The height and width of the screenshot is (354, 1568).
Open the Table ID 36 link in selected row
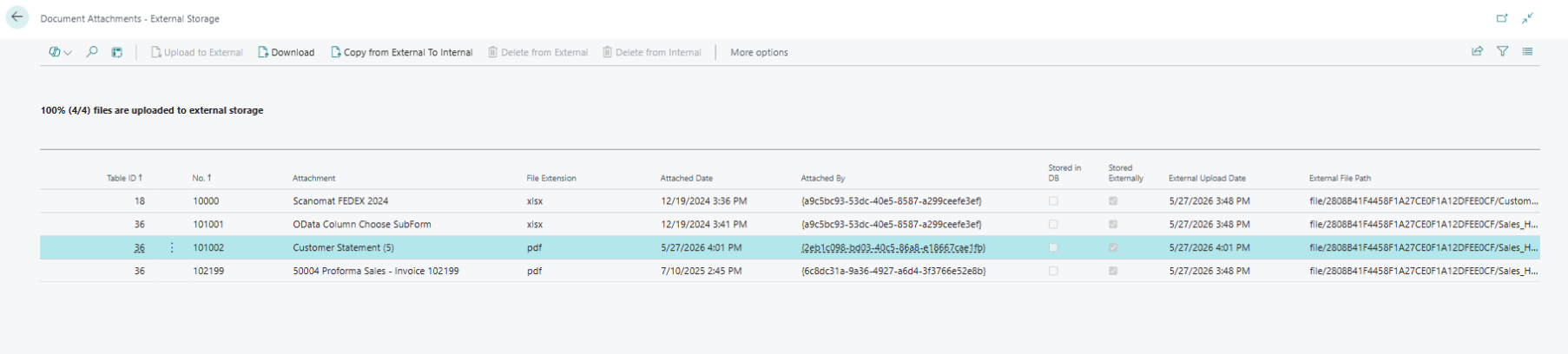pyautogui.click(x=139, y=248)
